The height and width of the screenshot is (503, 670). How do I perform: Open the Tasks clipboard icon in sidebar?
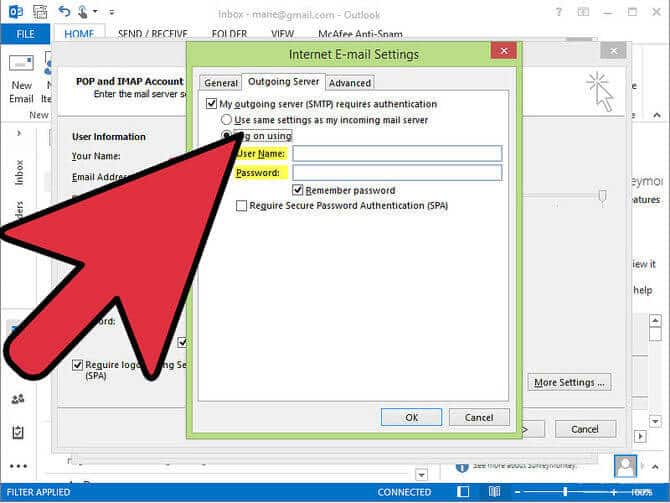point(18,432)
